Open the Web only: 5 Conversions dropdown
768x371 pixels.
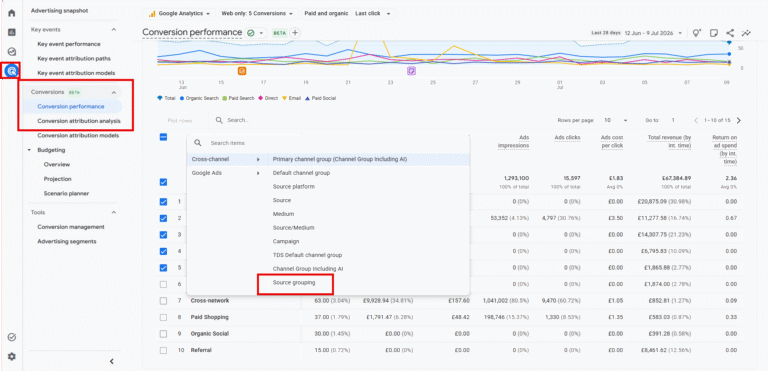(x=257, y=14)
